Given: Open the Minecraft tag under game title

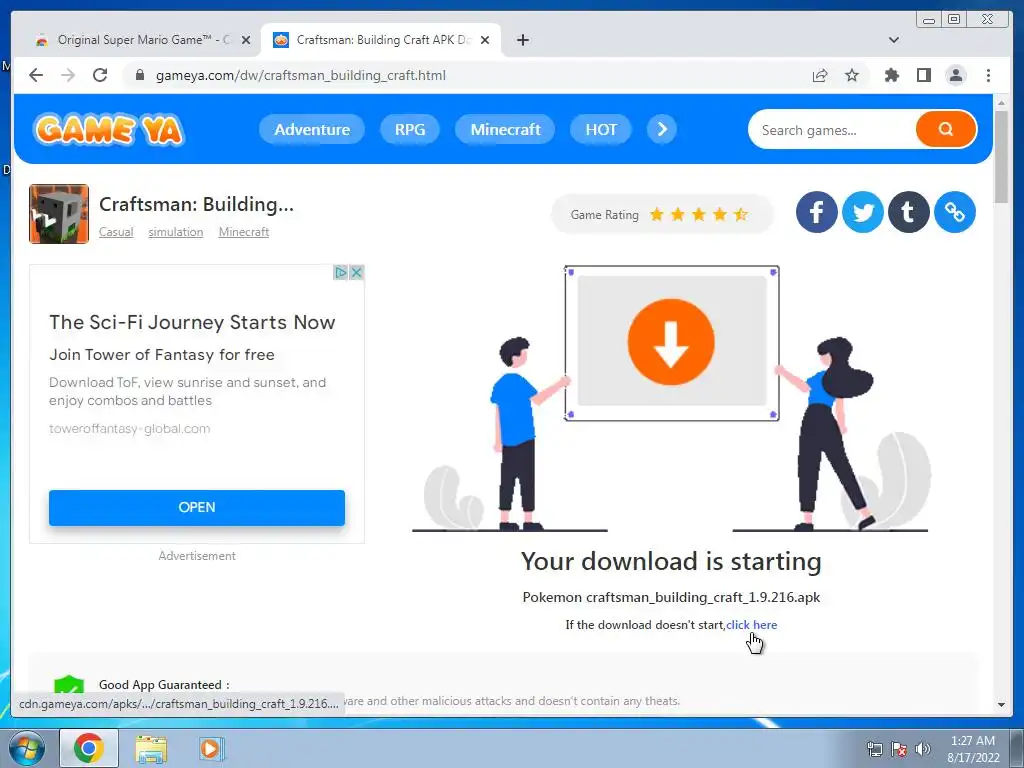Looking at the screenshot, I should pyautogui.click(x=244, y=232).
